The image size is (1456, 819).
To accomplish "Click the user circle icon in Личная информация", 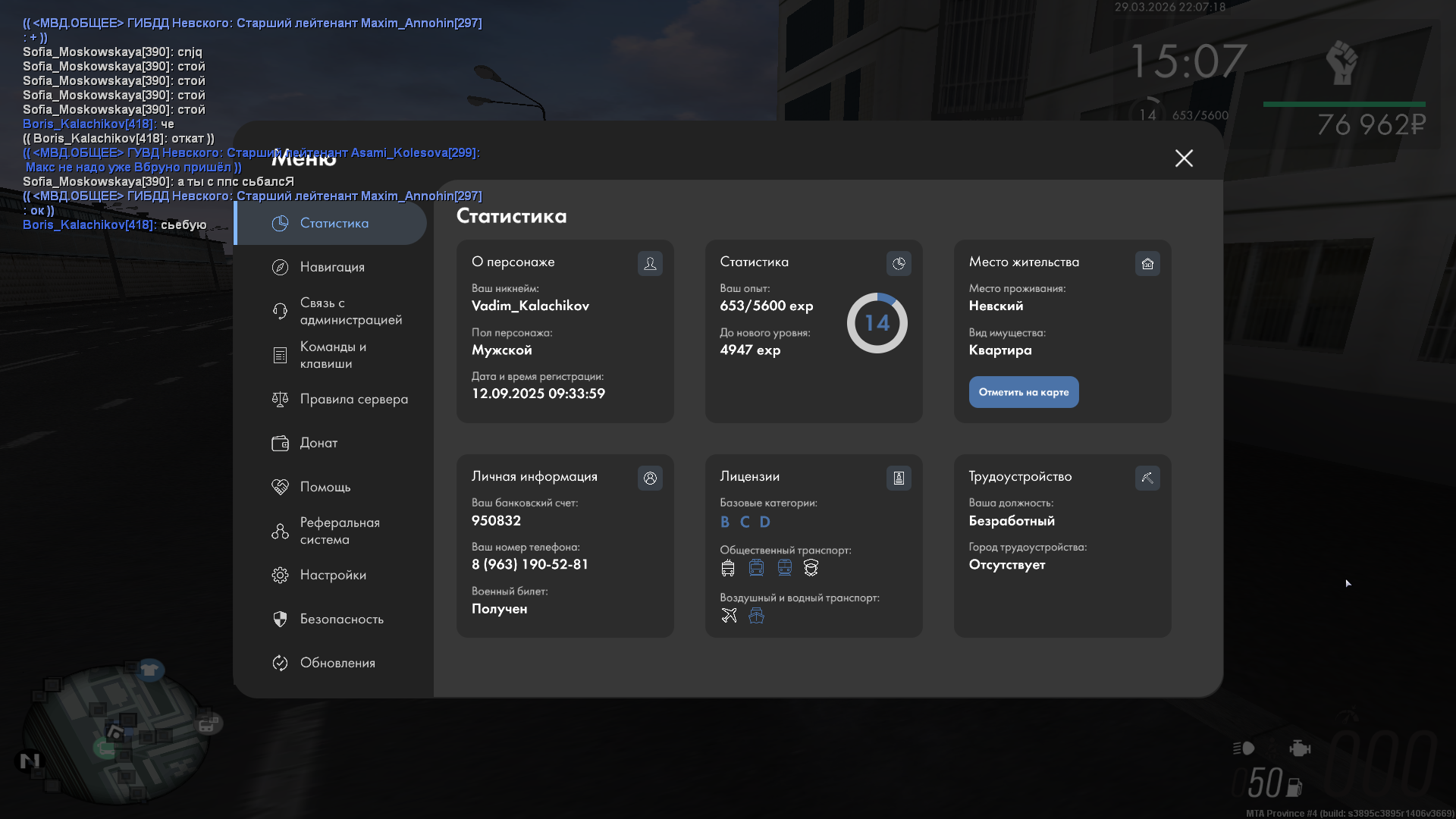I will pos(650,478).
